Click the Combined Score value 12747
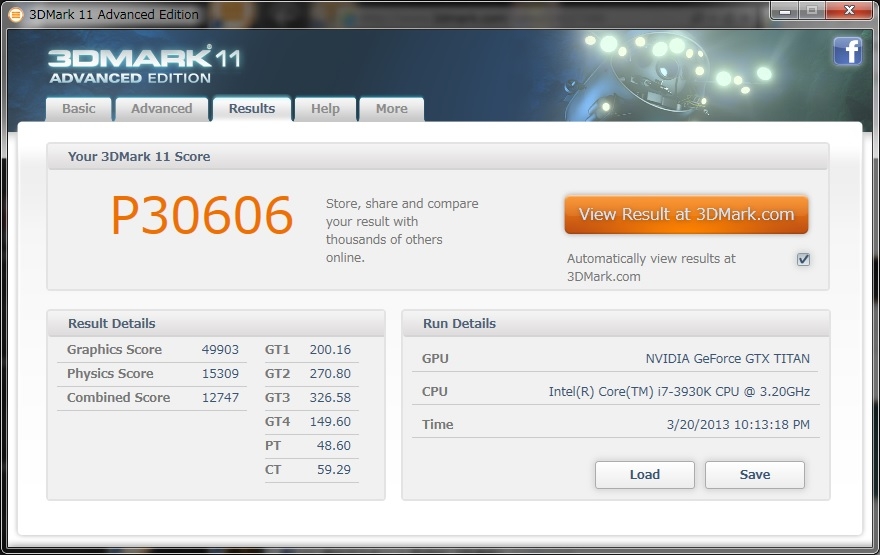 (220, 398)
